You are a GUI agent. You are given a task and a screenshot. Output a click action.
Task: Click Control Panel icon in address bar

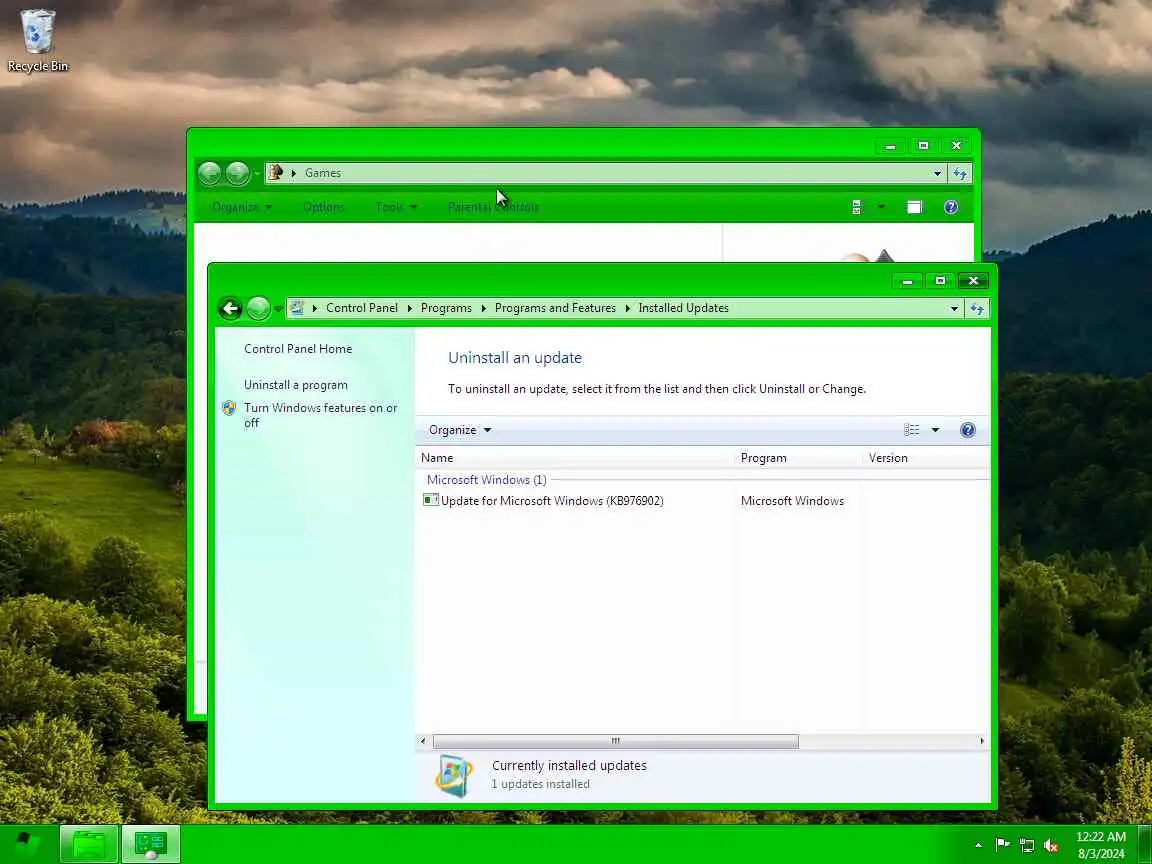point(297,308)
